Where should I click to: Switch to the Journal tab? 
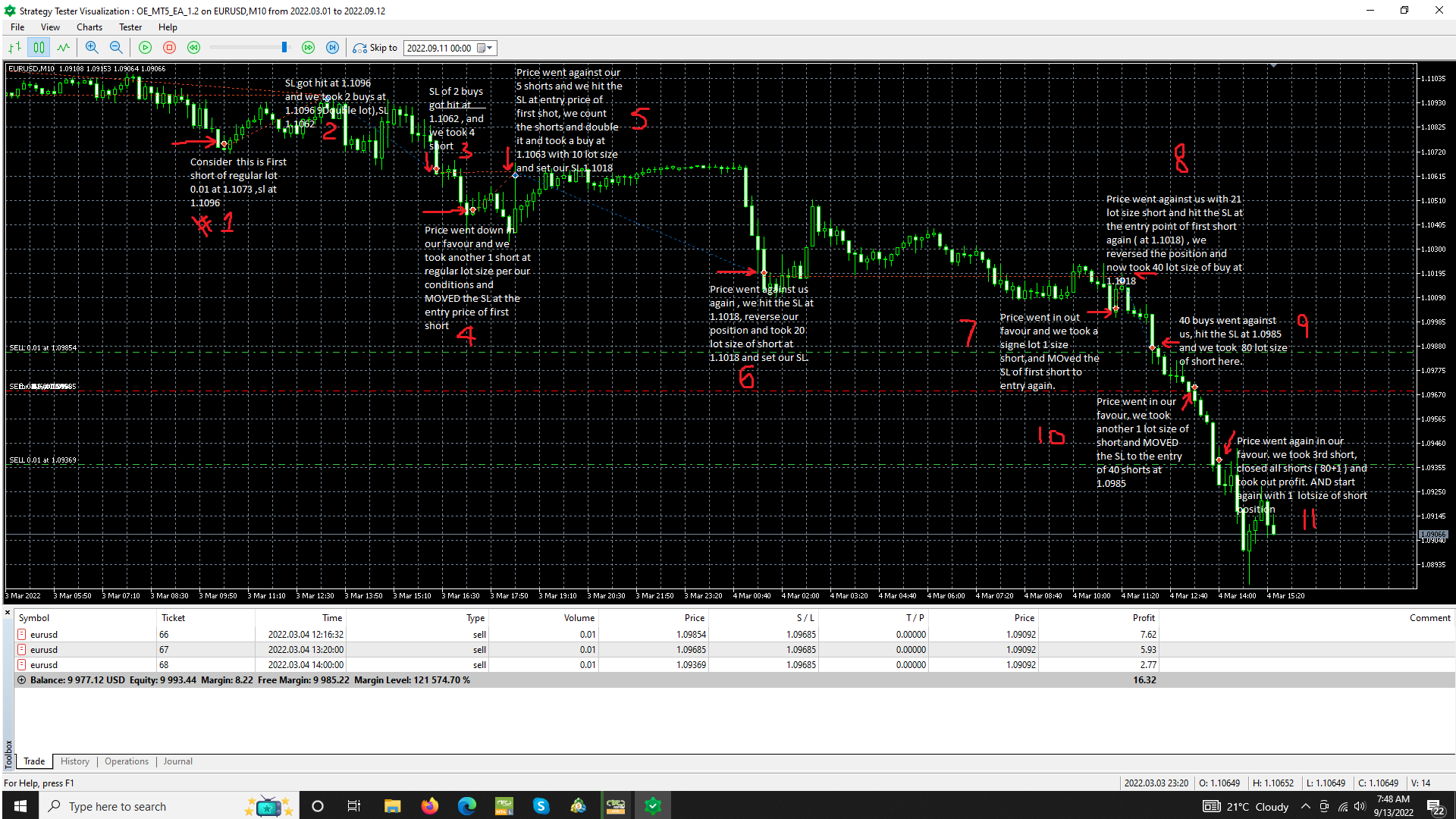point(177,761)
